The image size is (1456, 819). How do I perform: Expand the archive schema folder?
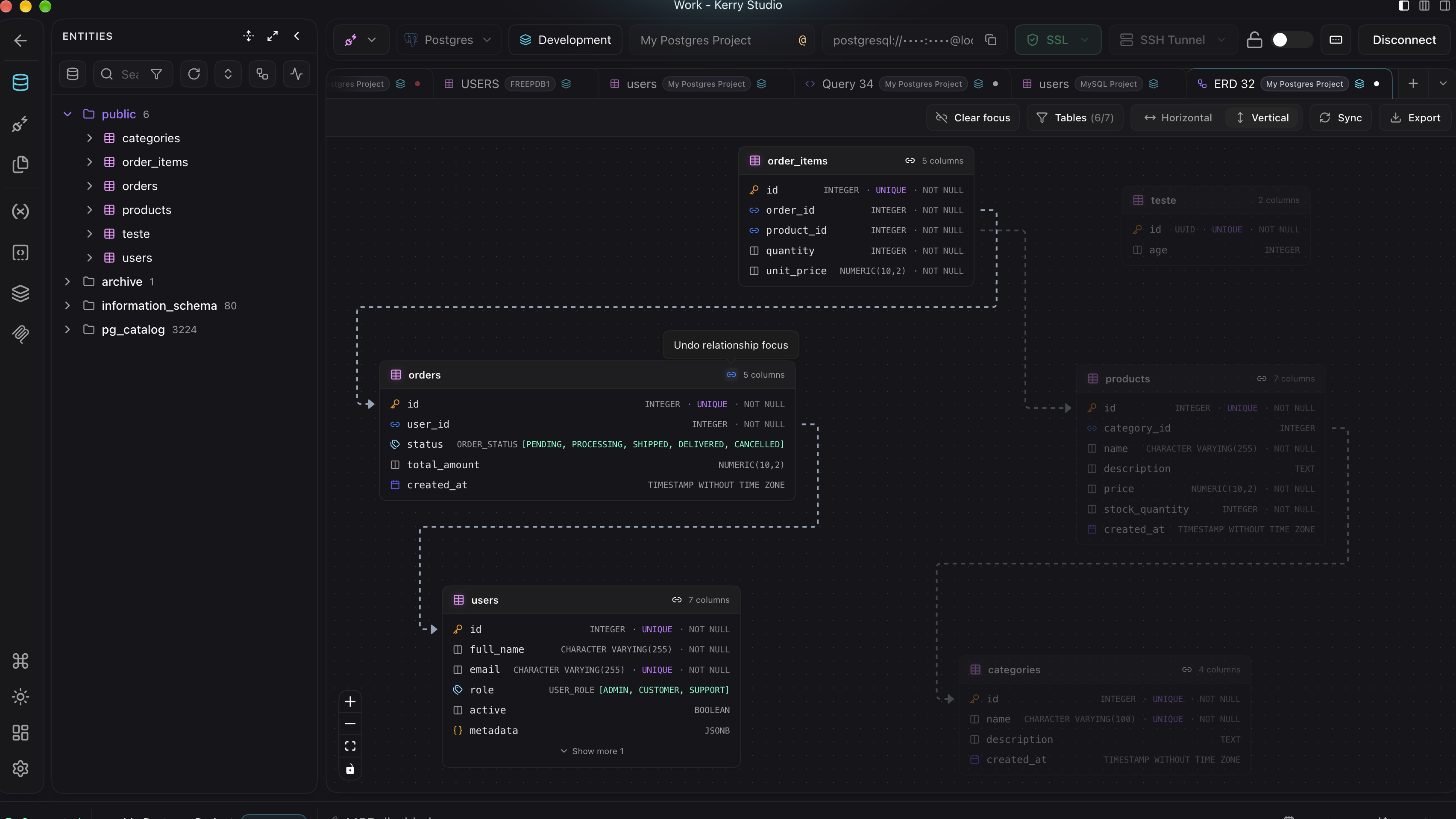[x=67, y=282]
